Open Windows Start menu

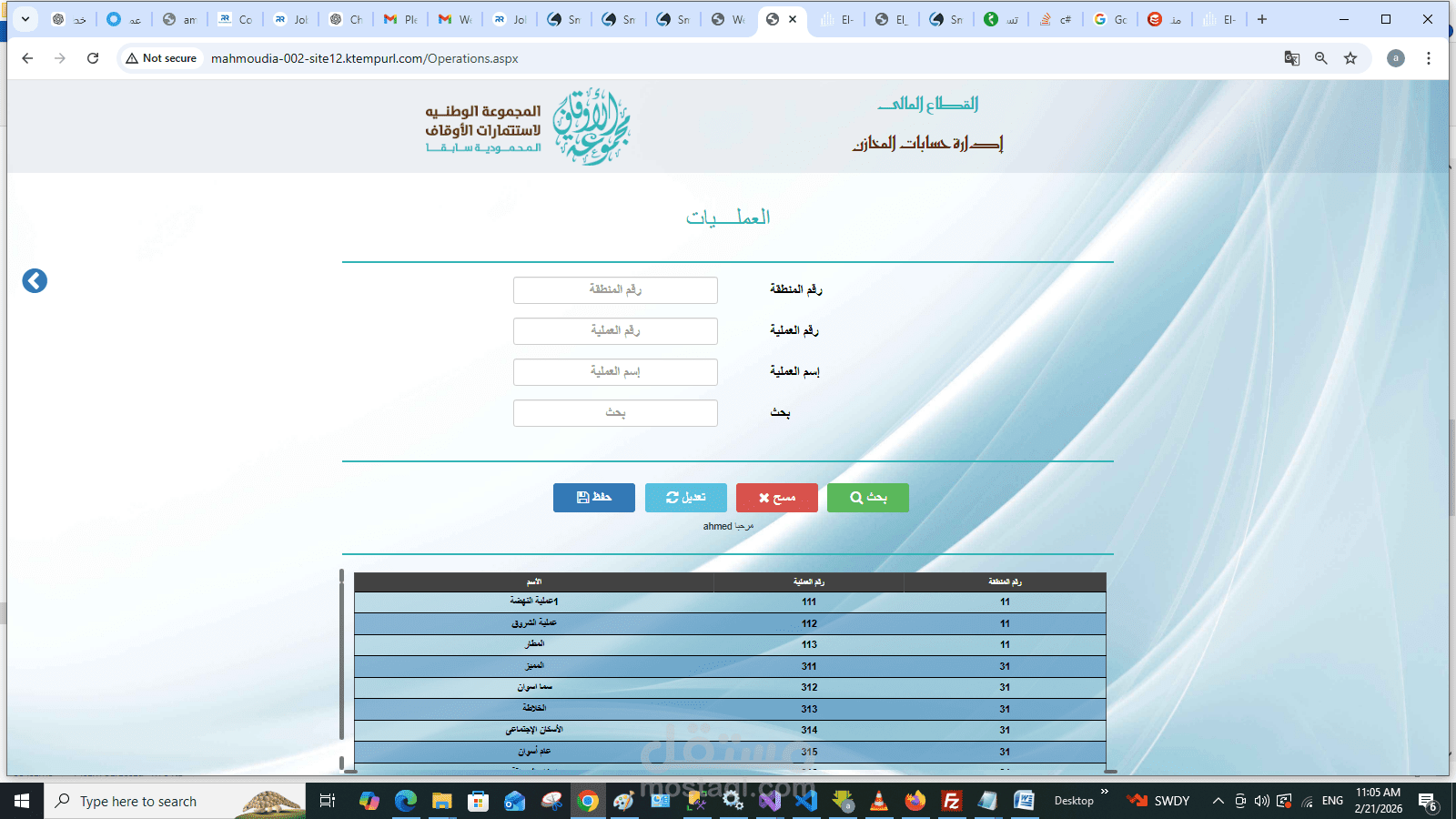(22, 801)
